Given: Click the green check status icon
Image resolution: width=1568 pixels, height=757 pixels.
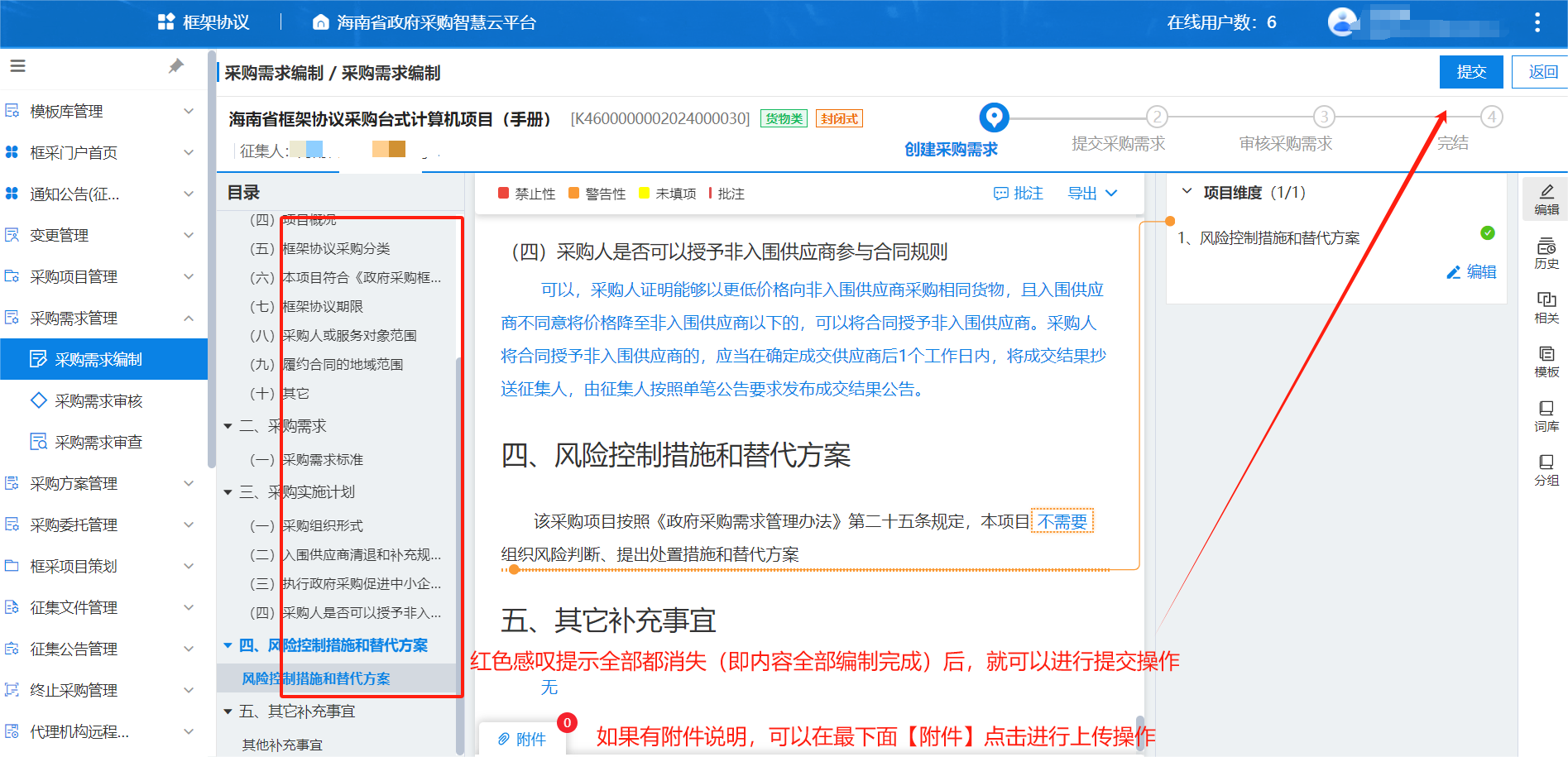Looking at the screenshot, I should [1488, 232].
